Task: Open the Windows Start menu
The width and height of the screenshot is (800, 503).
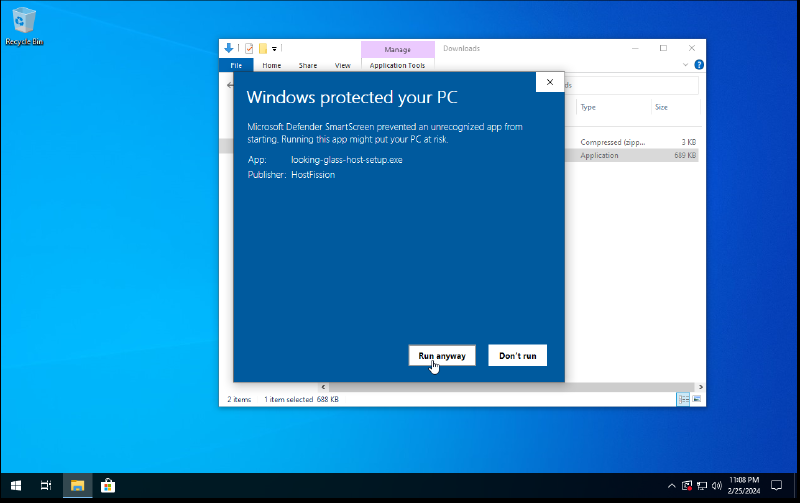Action: tap(16, 486)
